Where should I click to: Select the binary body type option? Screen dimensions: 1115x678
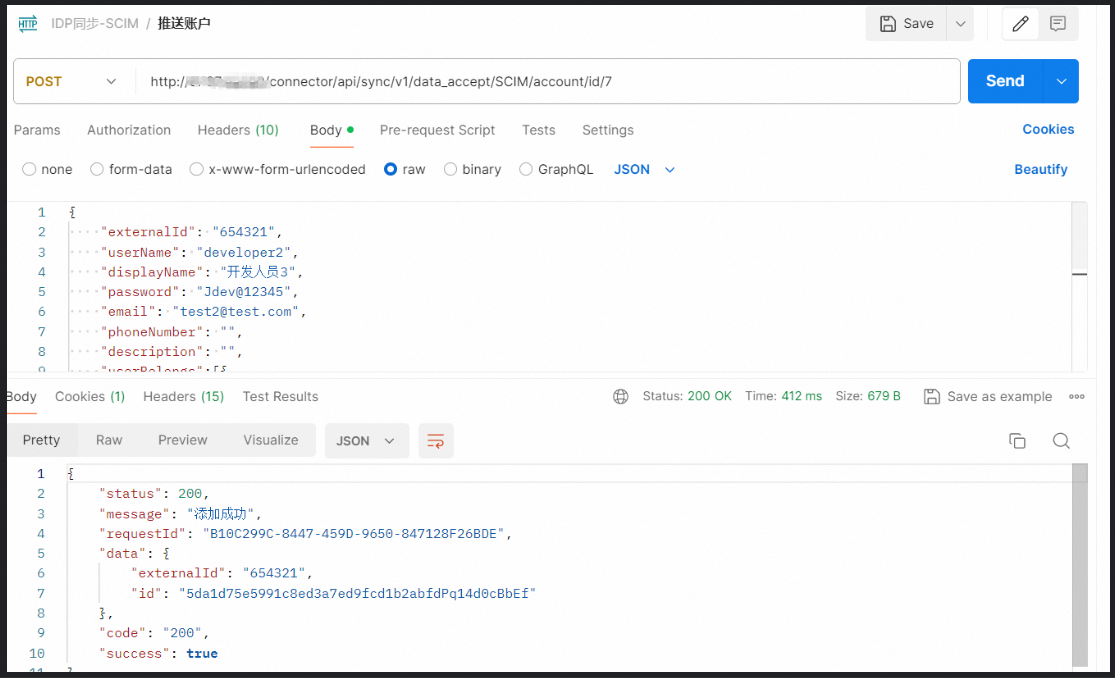(x=451, y=170)
